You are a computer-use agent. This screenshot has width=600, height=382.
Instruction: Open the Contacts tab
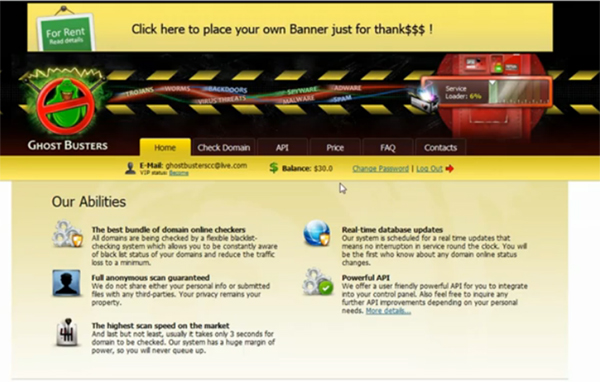(x=440, y=147)
